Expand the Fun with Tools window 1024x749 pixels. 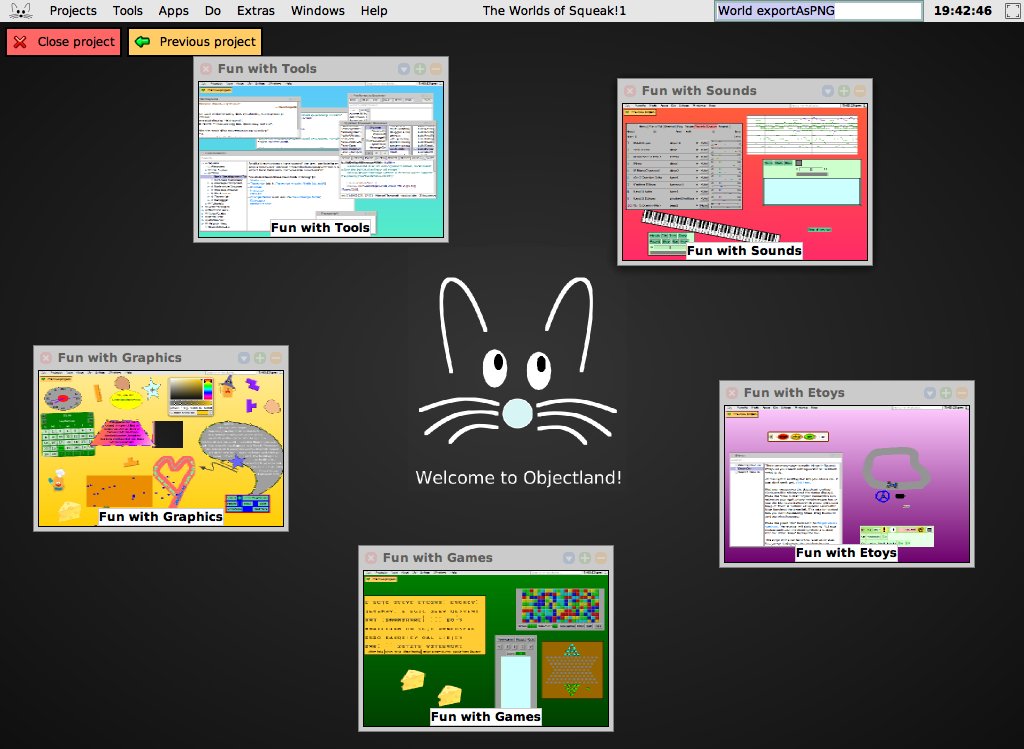click(x=420, y=69)
